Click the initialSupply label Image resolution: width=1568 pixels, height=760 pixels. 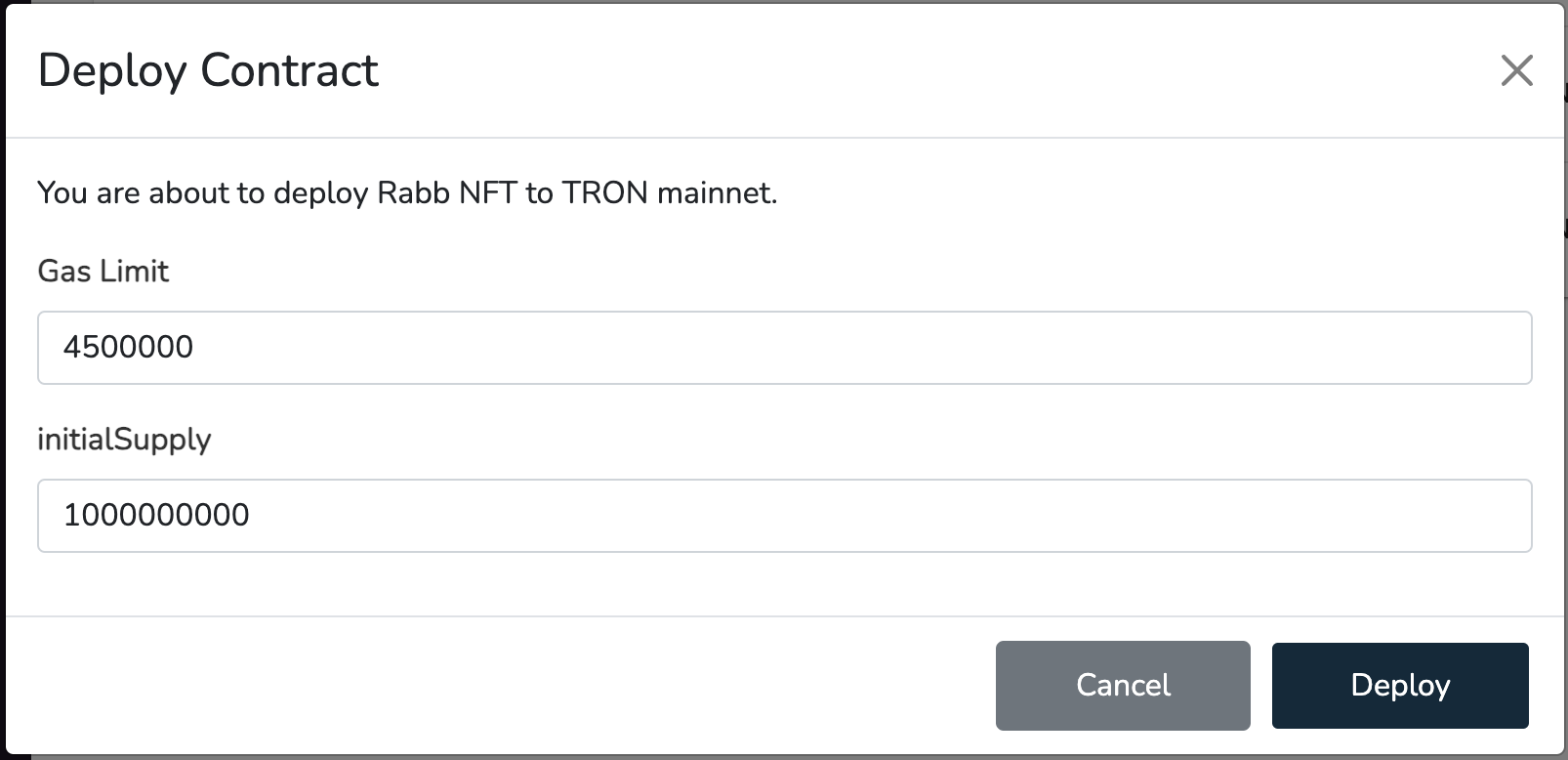click(x=124, y=440)
